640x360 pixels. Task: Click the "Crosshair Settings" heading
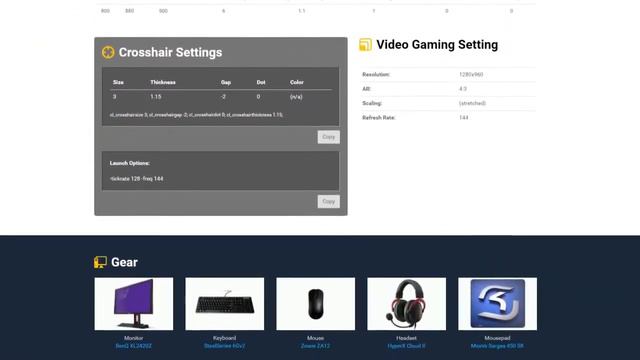pos(170,52)
